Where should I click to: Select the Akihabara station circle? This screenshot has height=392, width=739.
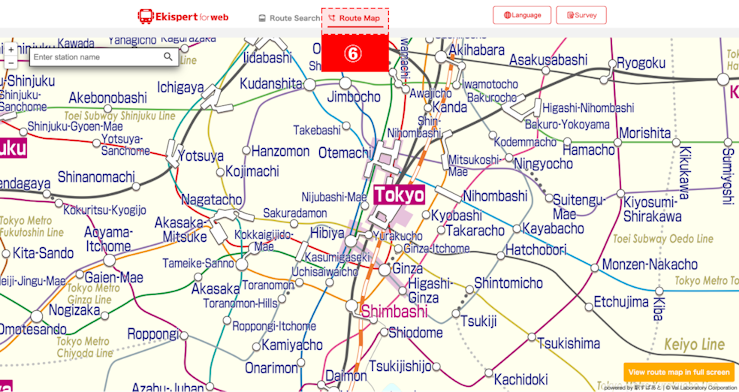tap(441, 57)
